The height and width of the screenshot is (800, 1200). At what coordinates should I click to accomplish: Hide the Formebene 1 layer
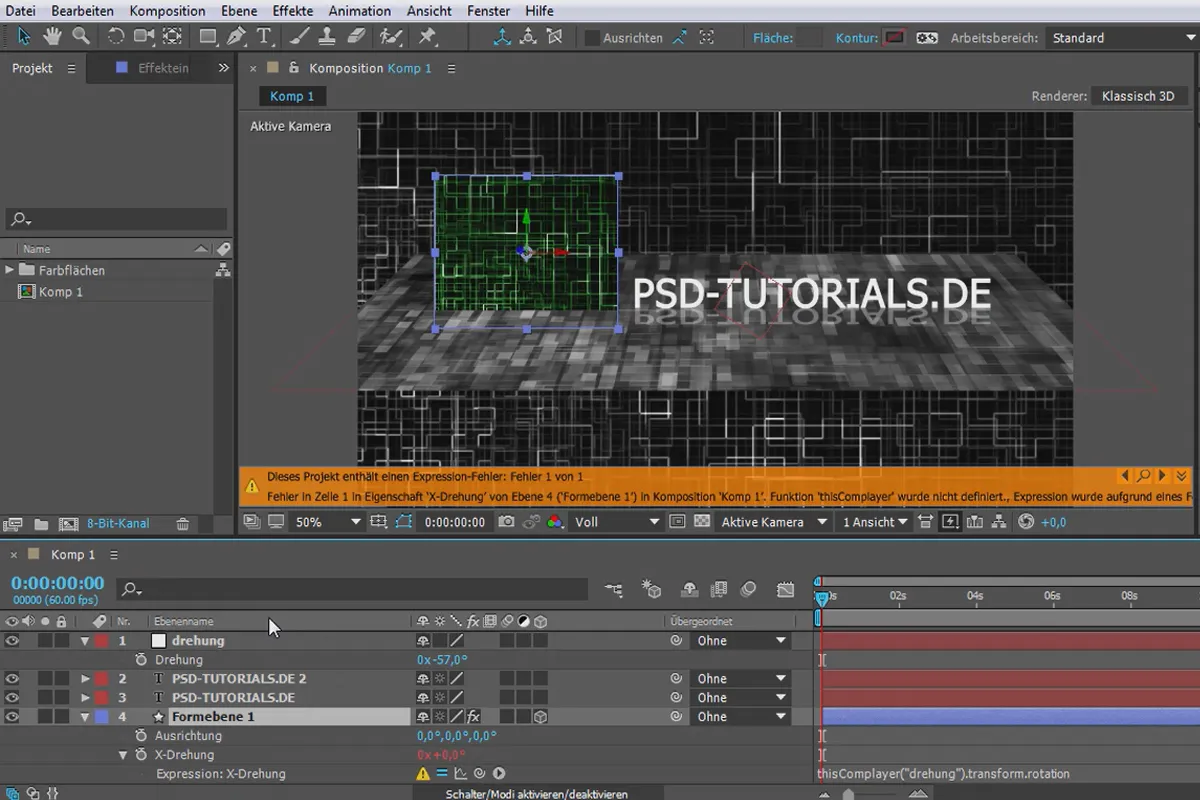tap(12, 717)
